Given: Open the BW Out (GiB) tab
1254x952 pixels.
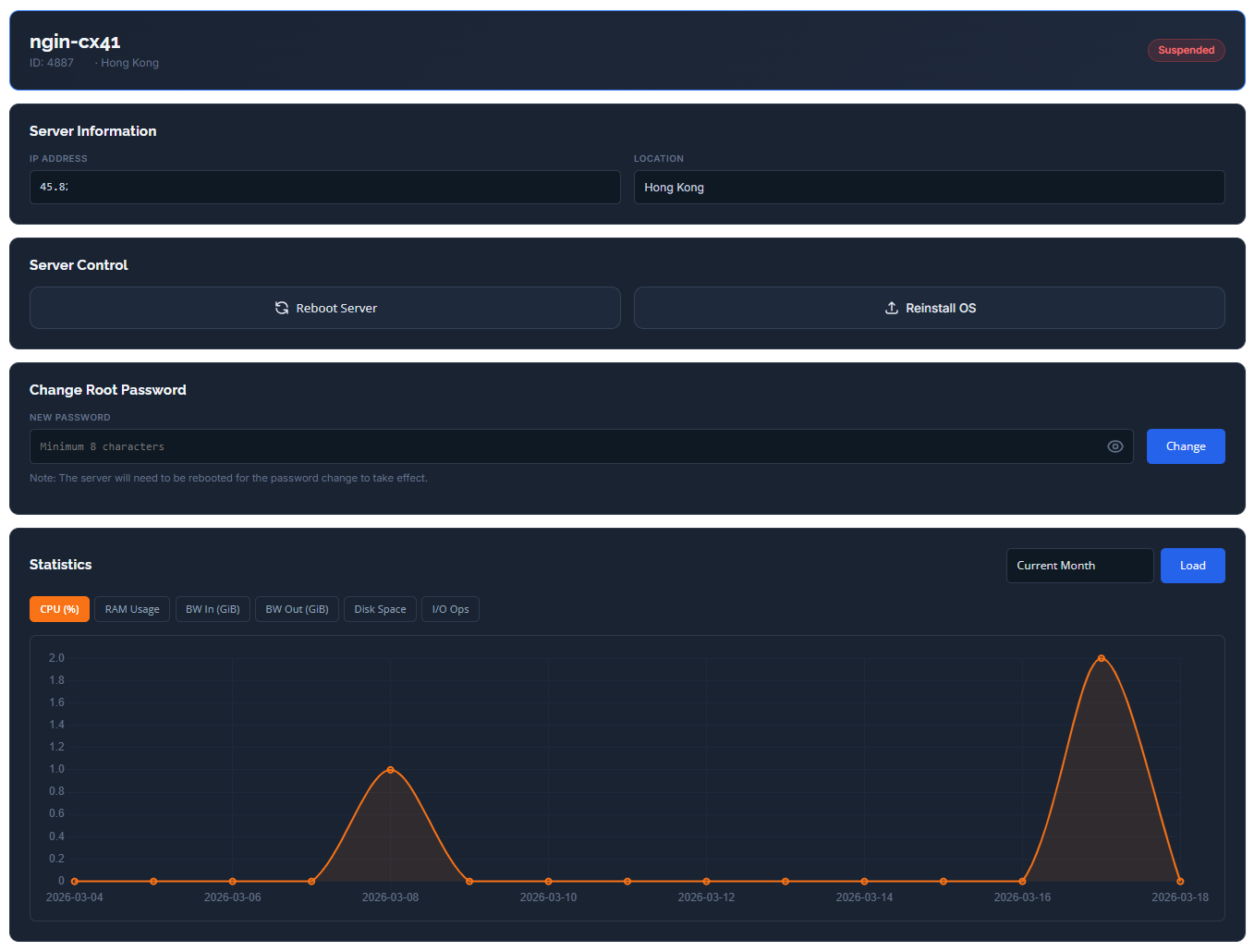Looking at the screenshot, I should [297, 609].
